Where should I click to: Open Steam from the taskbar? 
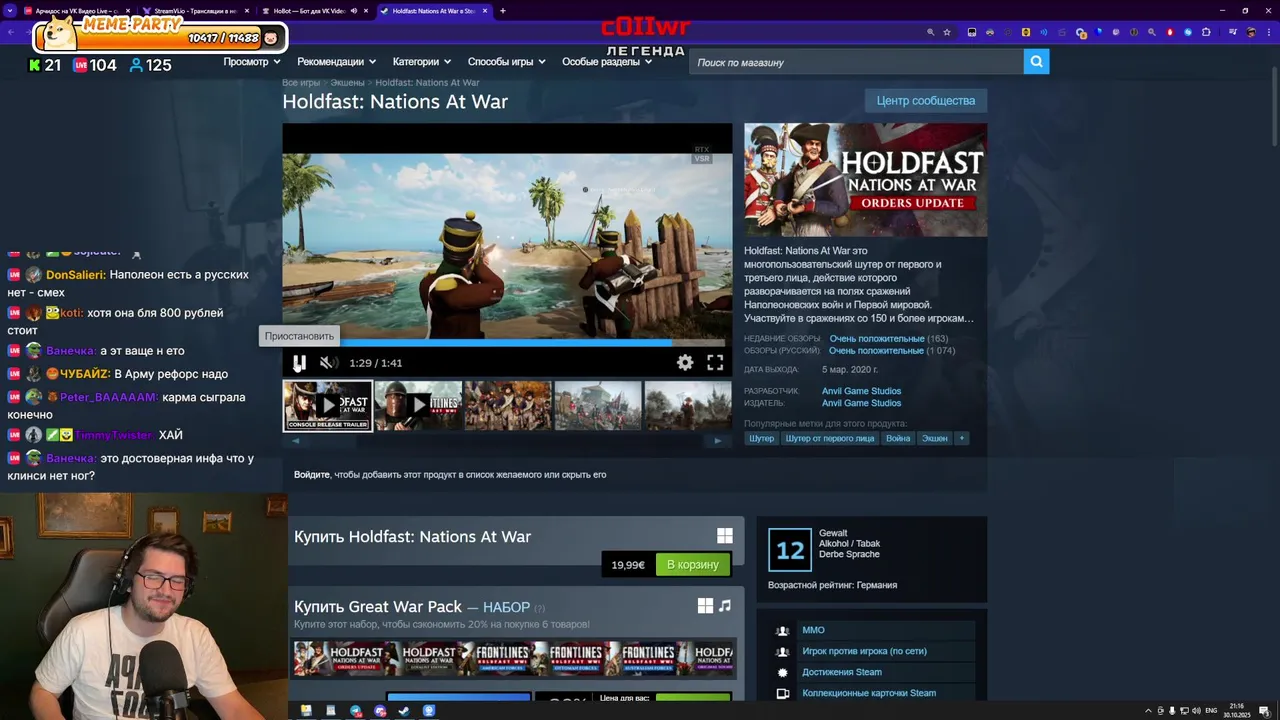[x=404, y=711]
